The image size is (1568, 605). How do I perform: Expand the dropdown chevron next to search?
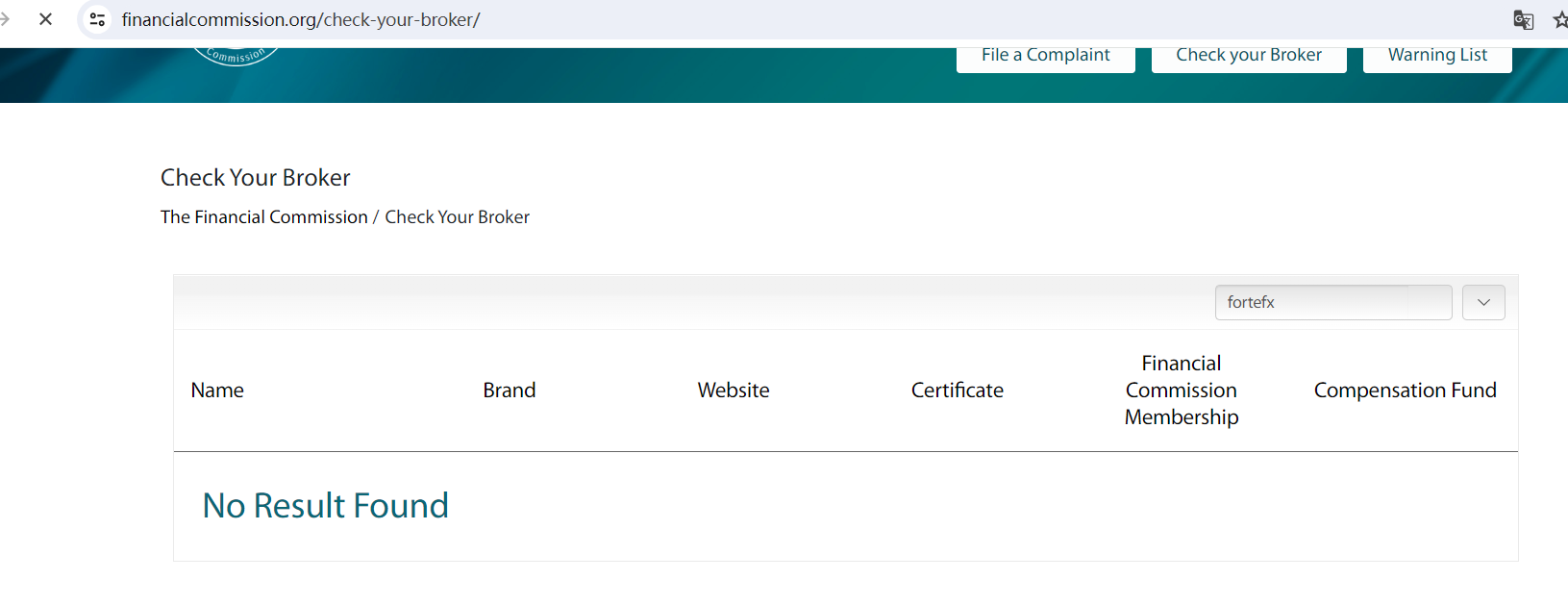[1483, 302]
